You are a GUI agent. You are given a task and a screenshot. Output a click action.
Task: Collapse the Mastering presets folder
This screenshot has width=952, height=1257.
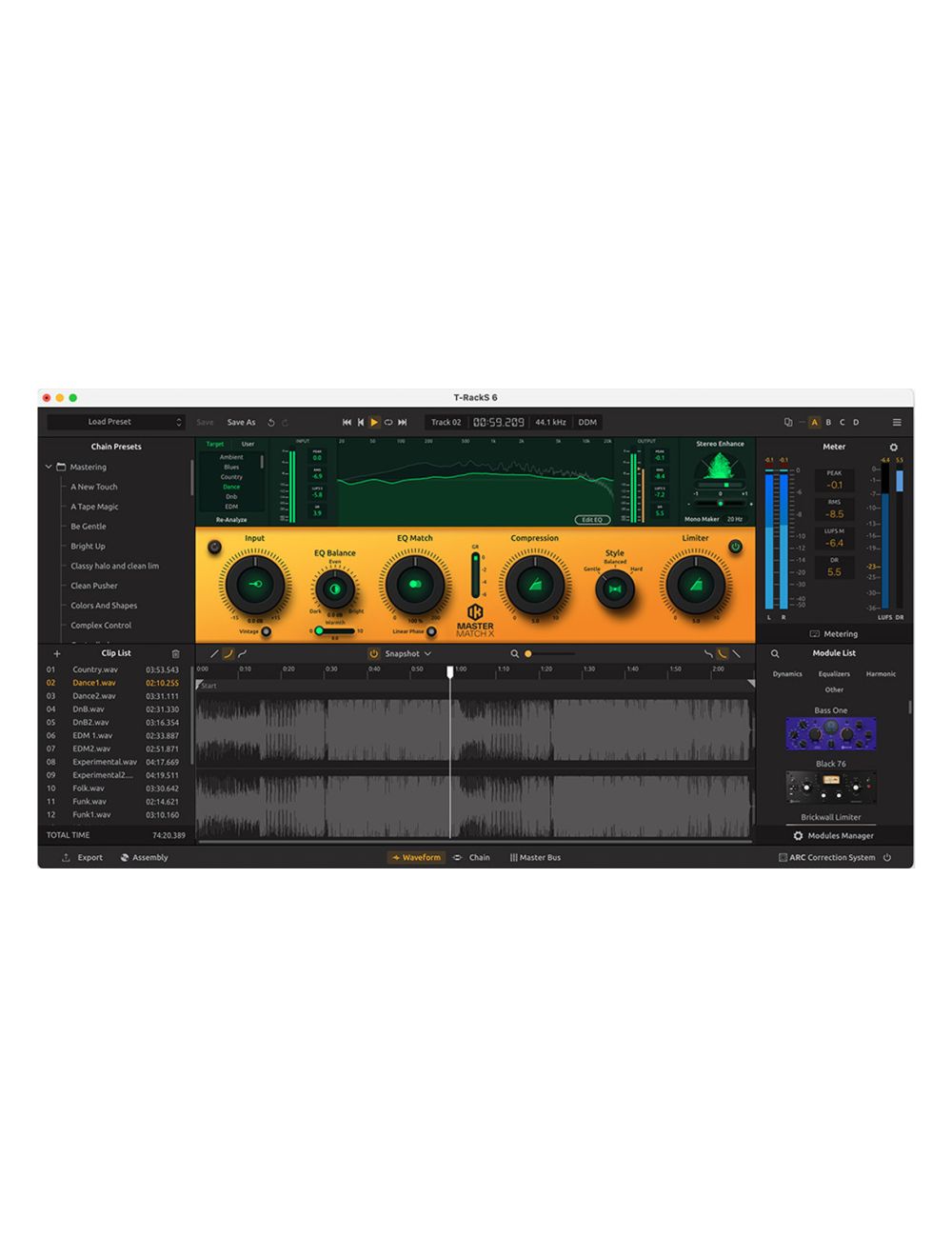pos(48,467)
